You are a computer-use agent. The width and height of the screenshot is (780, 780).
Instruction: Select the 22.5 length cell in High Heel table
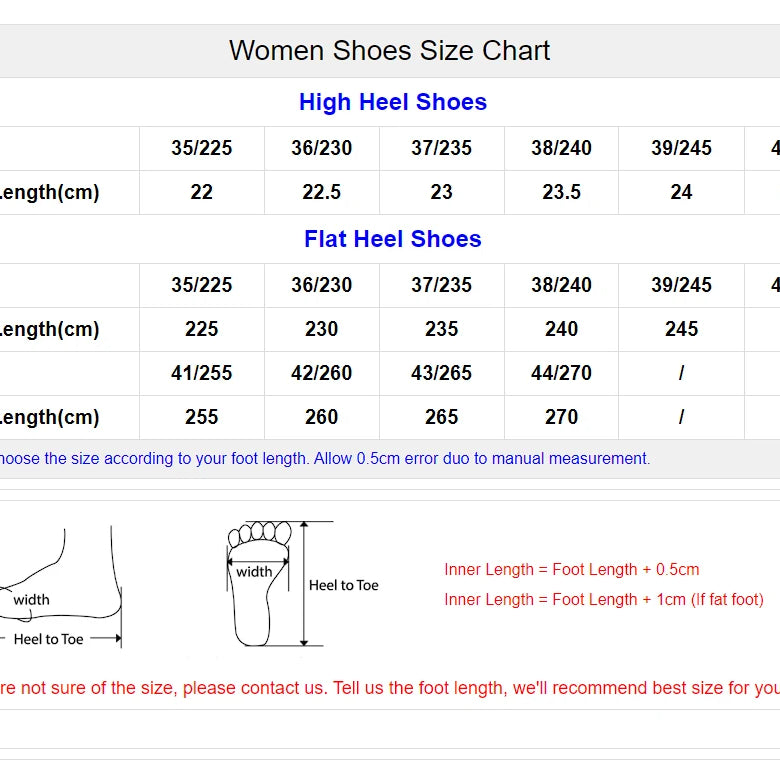click(x=321, y=192)
